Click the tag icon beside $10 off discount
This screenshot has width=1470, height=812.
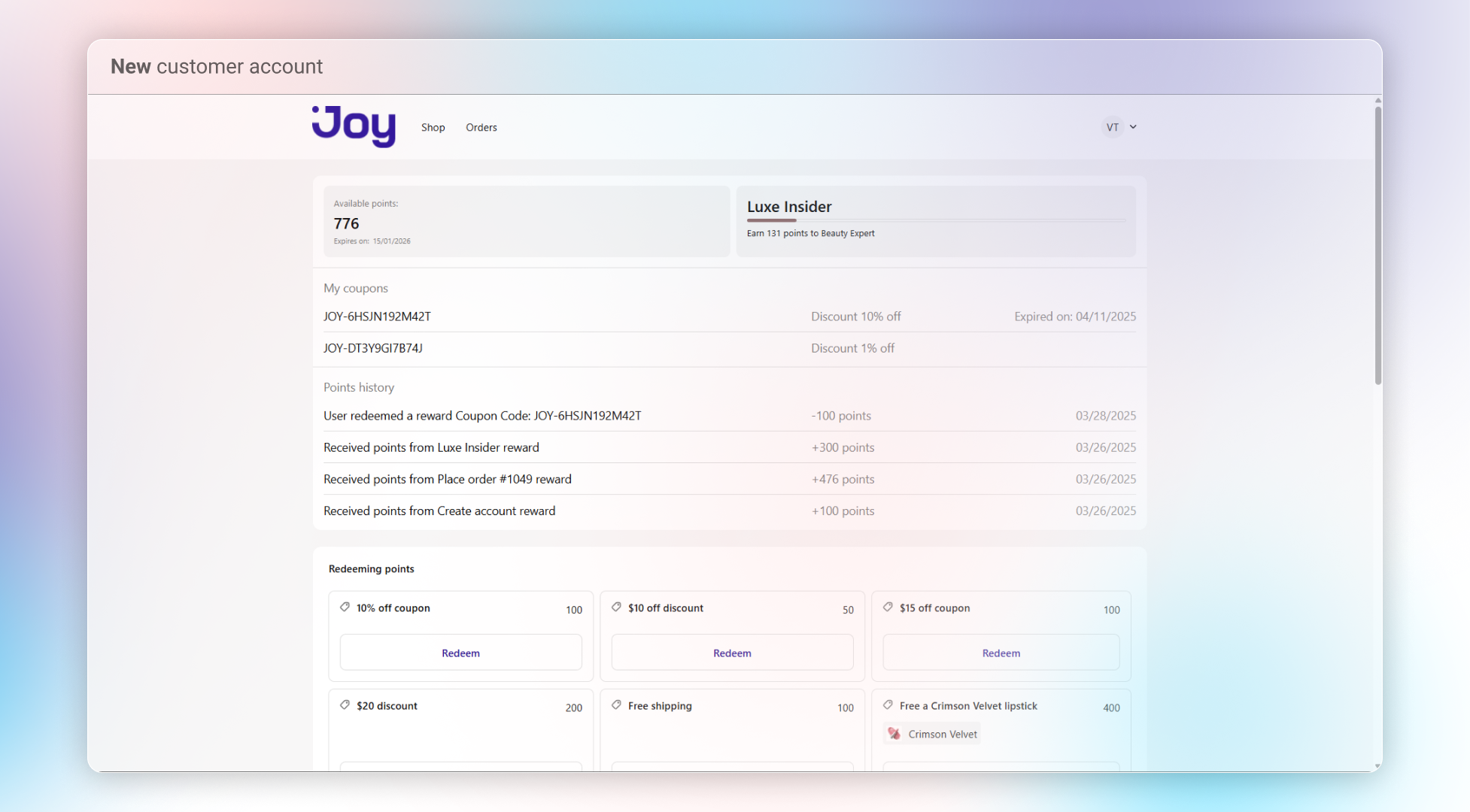[x=616, y=607]
